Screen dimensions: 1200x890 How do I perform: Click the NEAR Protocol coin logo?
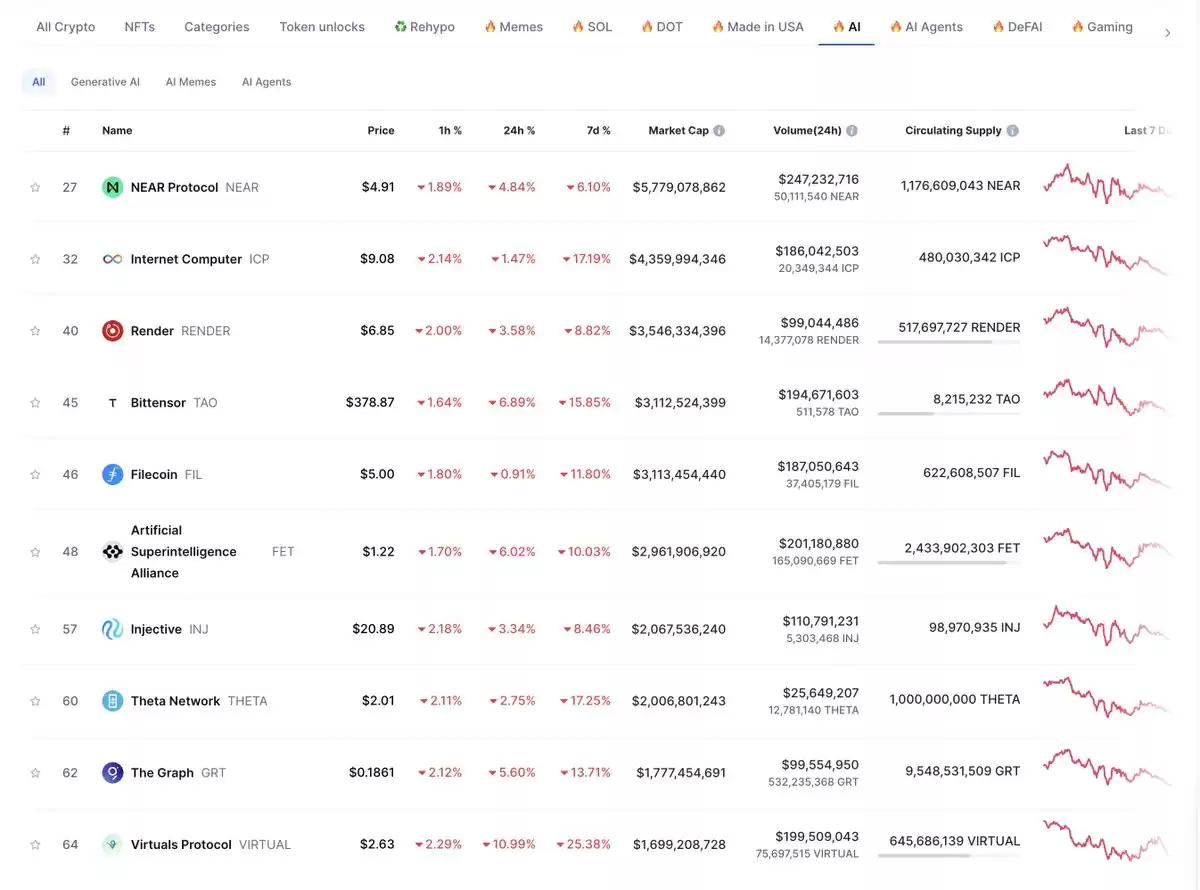click(112, 187)
